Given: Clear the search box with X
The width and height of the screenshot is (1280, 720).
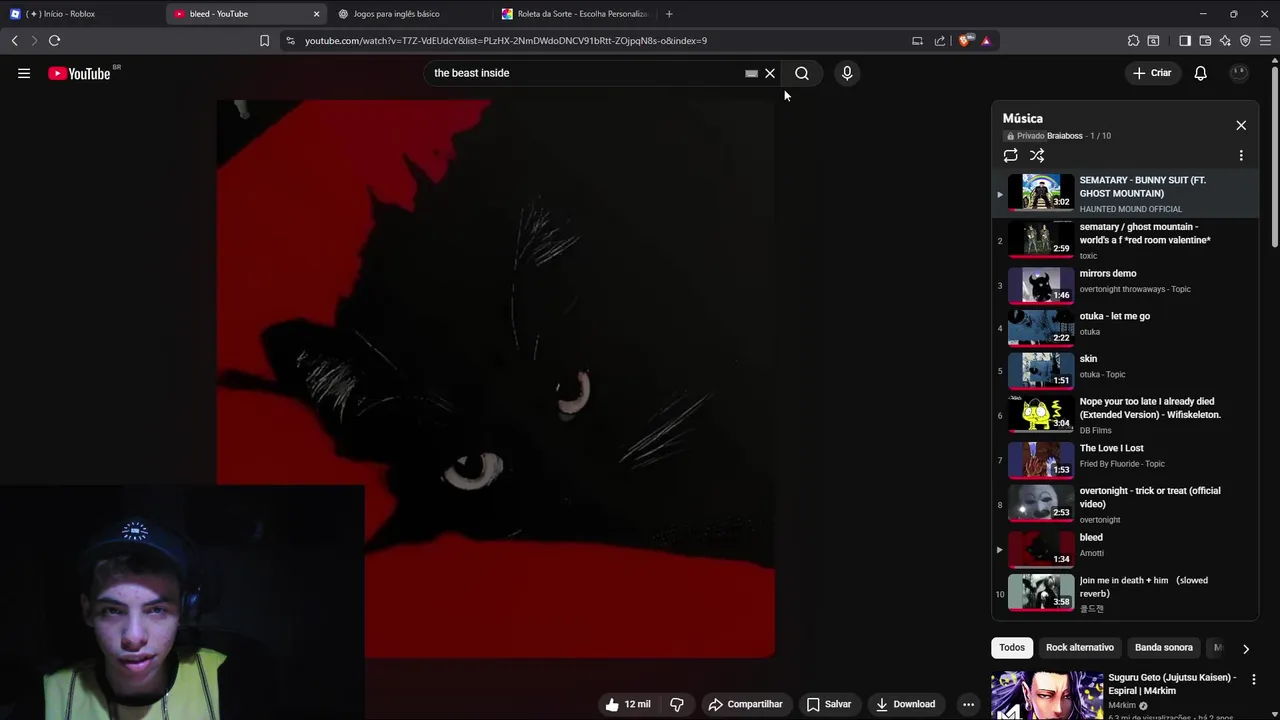Looking at the screenshot, I should tap(770, 73).
